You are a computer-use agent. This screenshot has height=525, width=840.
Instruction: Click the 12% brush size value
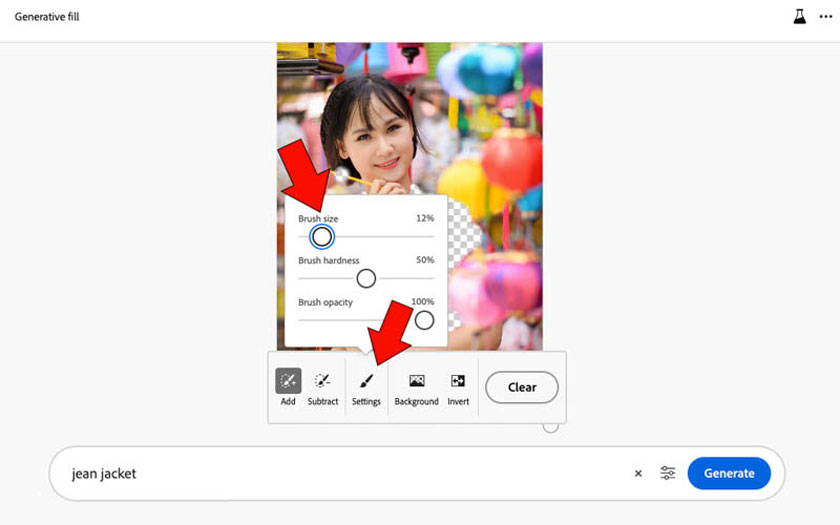(425, 218)
